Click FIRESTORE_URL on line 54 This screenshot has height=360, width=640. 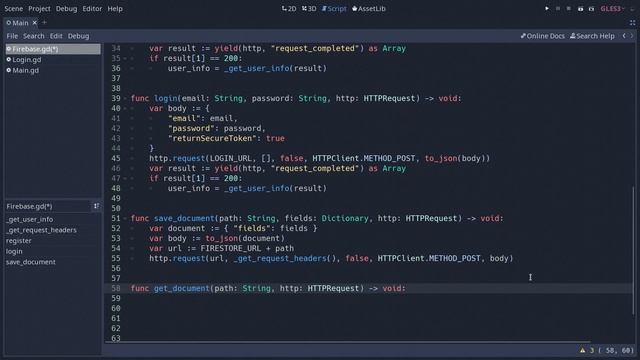231,249
